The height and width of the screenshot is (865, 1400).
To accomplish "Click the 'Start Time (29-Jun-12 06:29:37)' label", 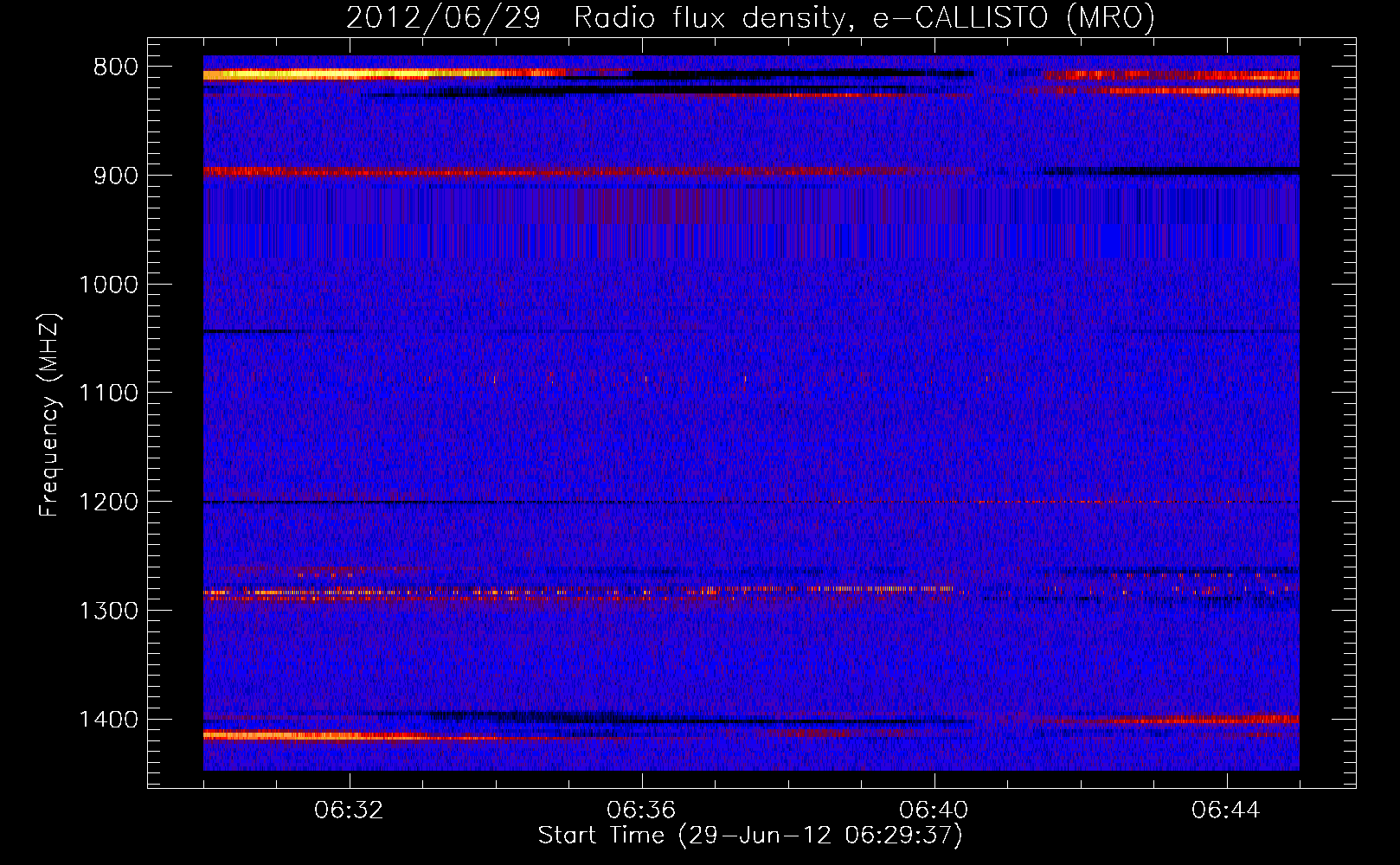I will tap(750, 836).
